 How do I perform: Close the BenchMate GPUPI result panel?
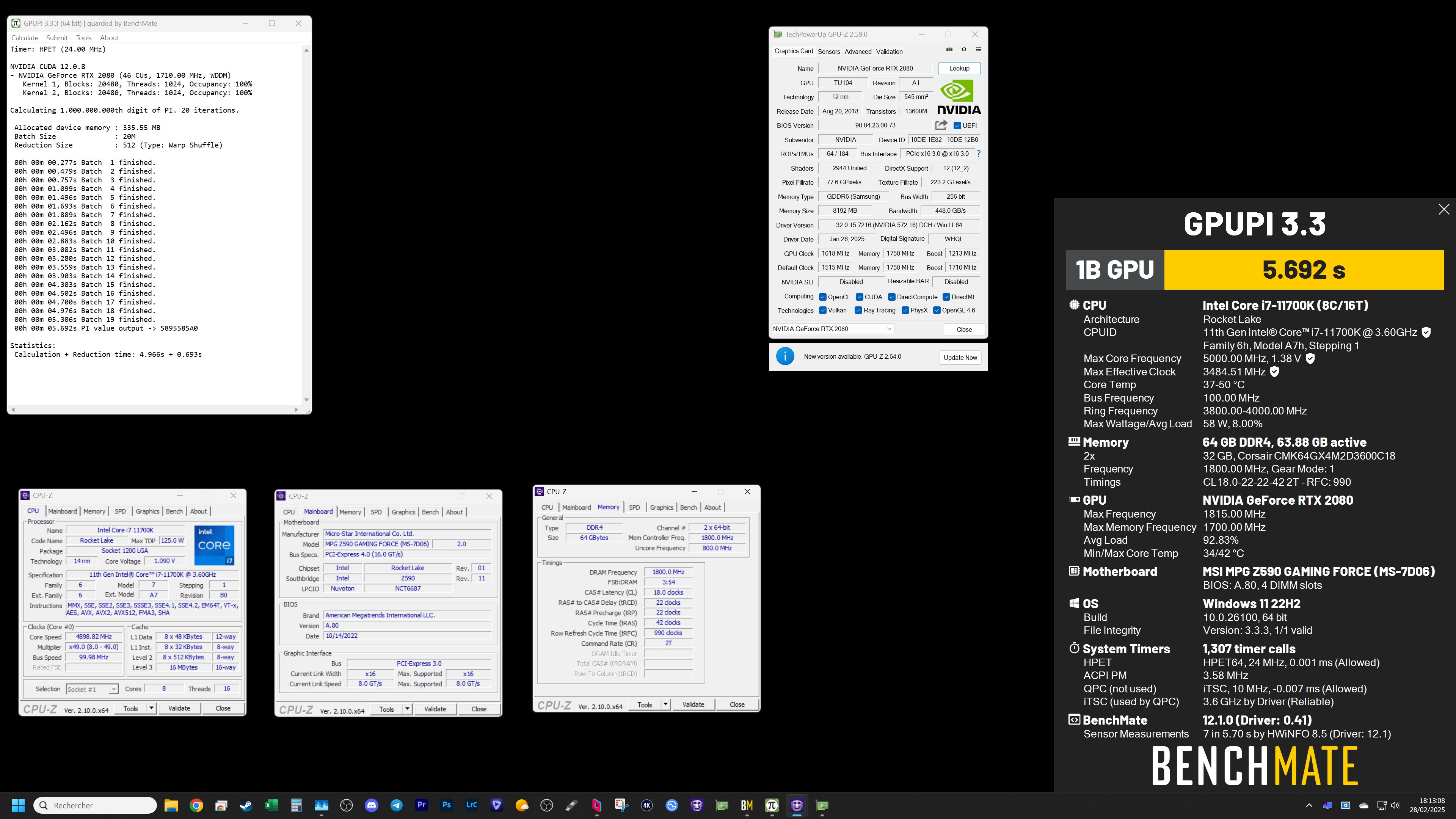click(1443, 209)
